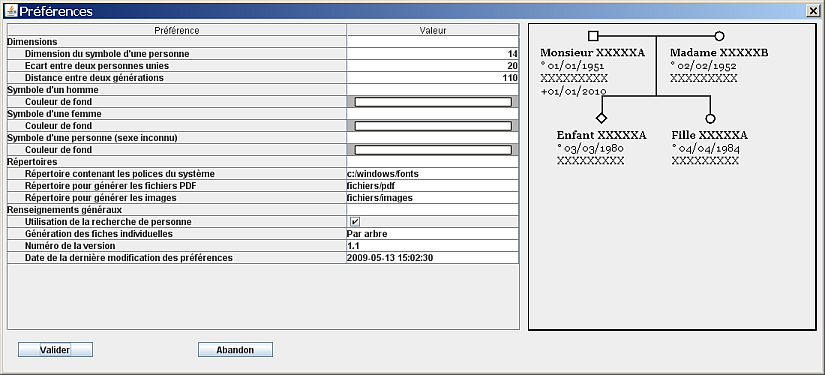The image size is (825, 375).
Task: Select the version number value 1.1
Action: 433,246
